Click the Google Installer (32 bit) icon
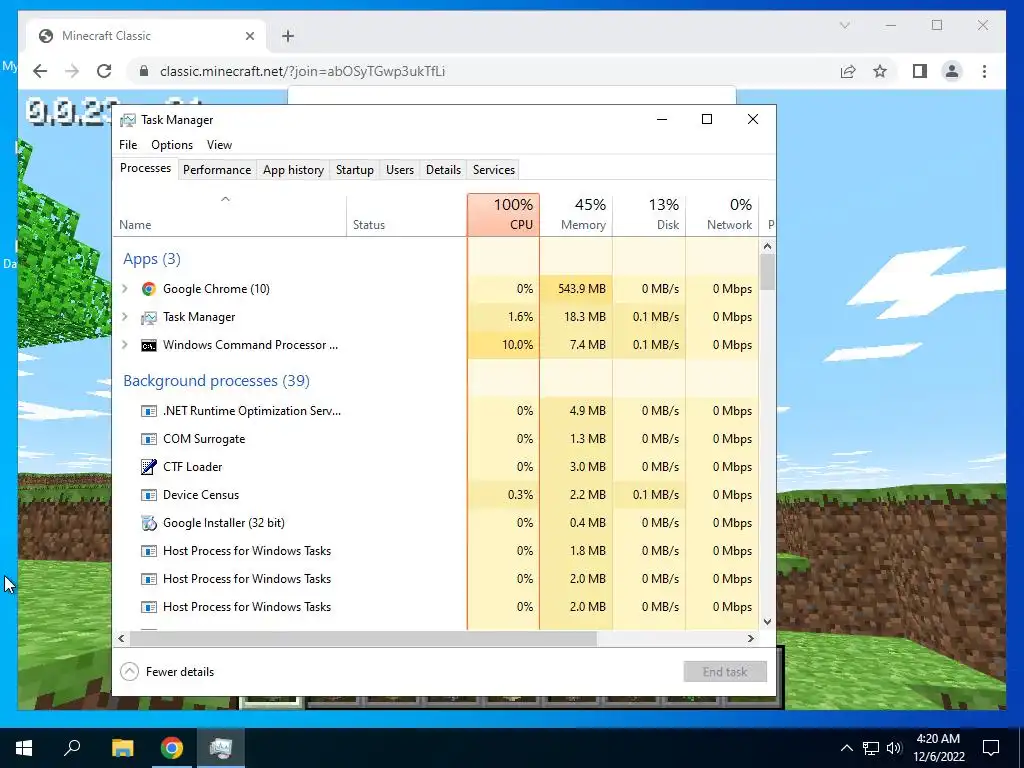 [x=149, y=523]
